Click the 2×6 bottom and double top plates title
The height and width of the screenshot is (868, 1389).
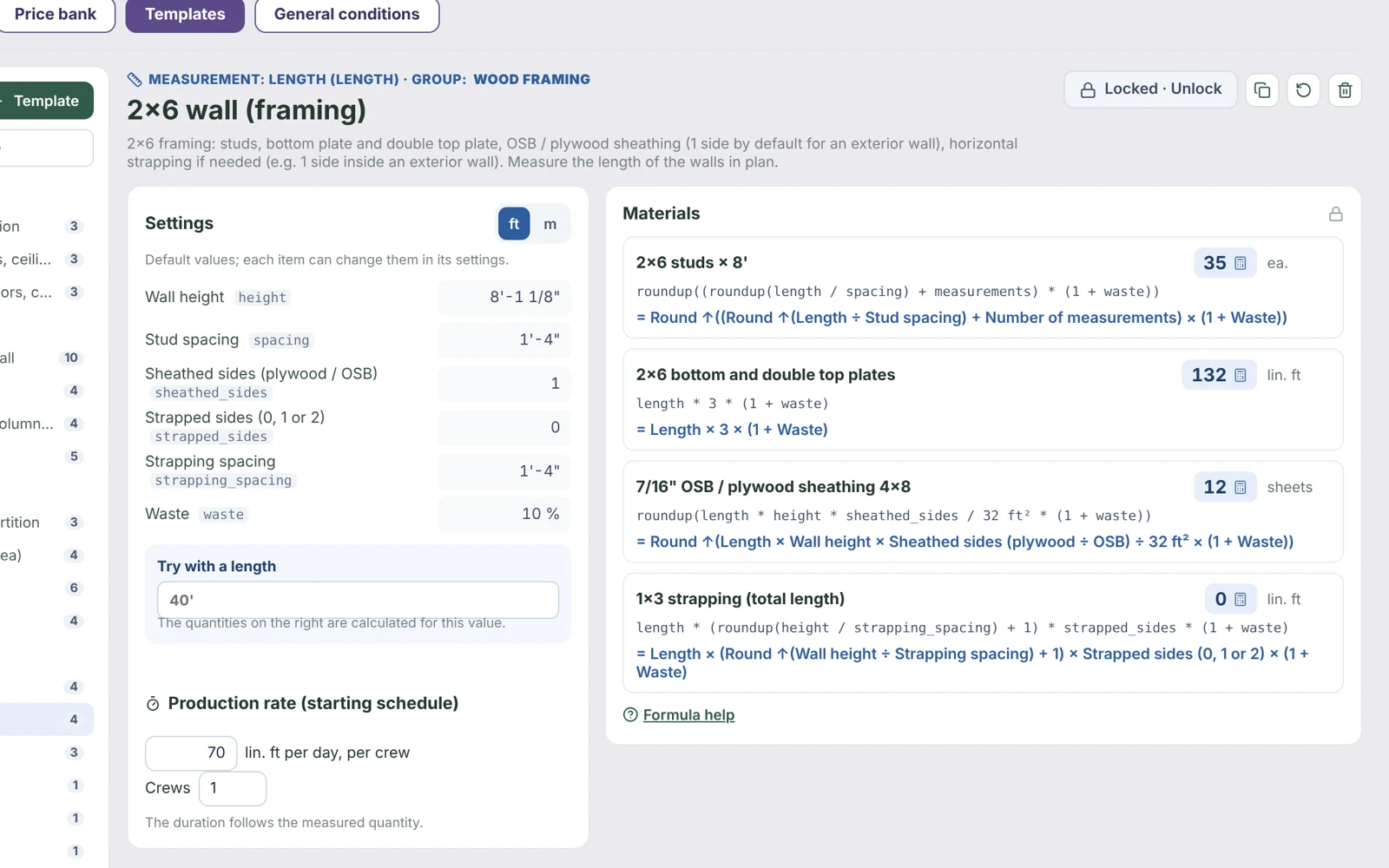pyautogui.click(x=766, y=375)
